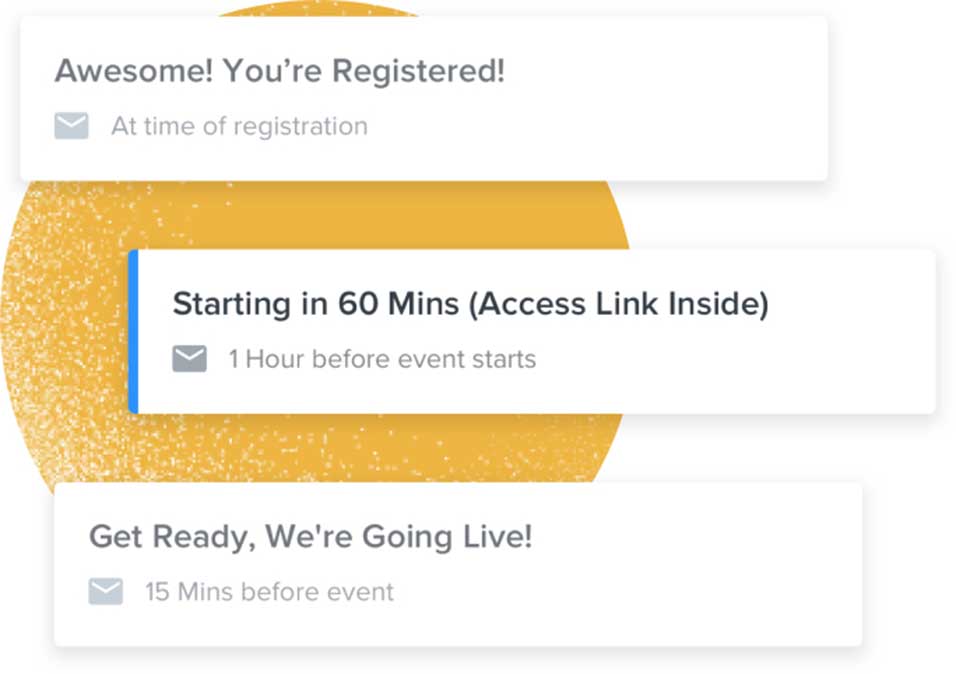Select the Starting in 60 Mins email title
Image resolution: width=956 pixels, height=674 pixels.
471,304
